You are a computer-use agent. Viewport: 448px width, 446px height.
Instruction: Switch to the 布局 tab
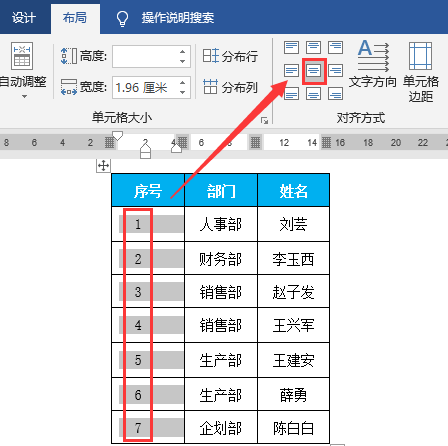pos(75,18)
